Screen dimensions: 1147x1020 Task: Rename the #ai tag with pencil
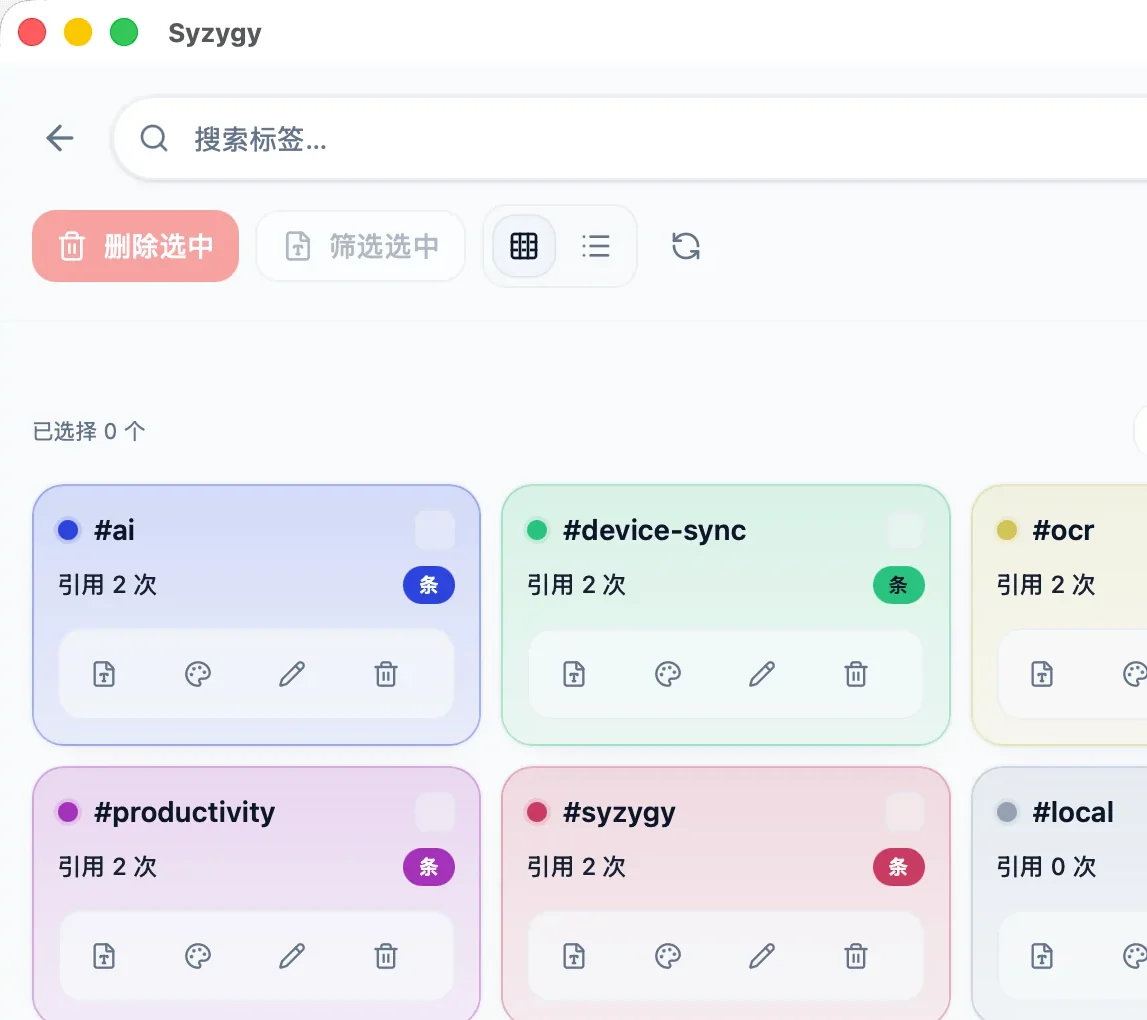pos(292,673)
